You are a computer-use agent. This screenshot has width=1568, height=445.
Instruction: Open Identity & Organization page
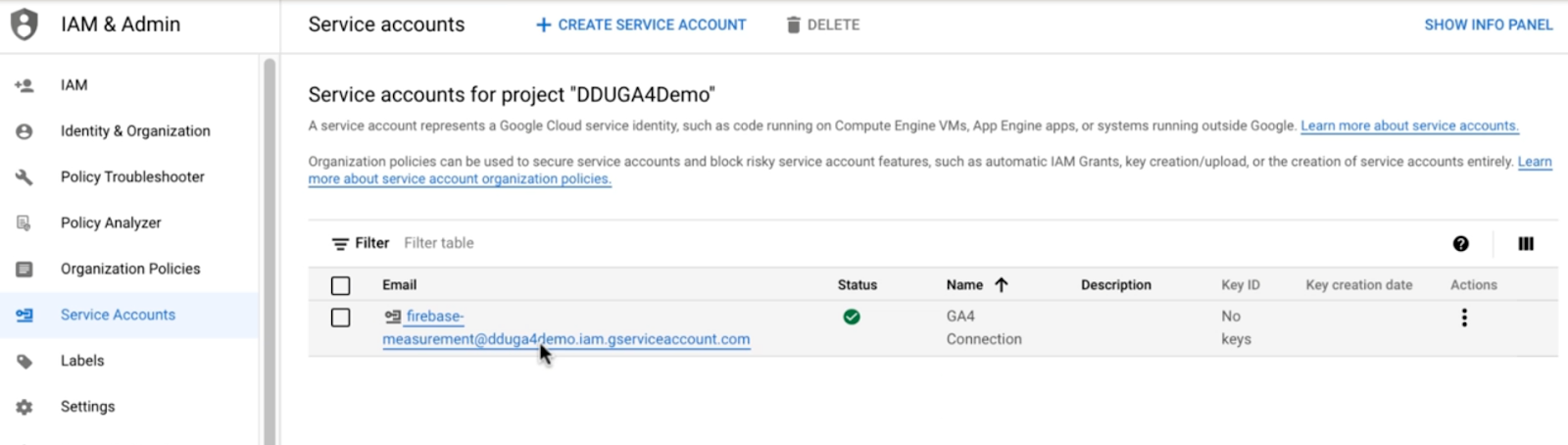[135, 131]
